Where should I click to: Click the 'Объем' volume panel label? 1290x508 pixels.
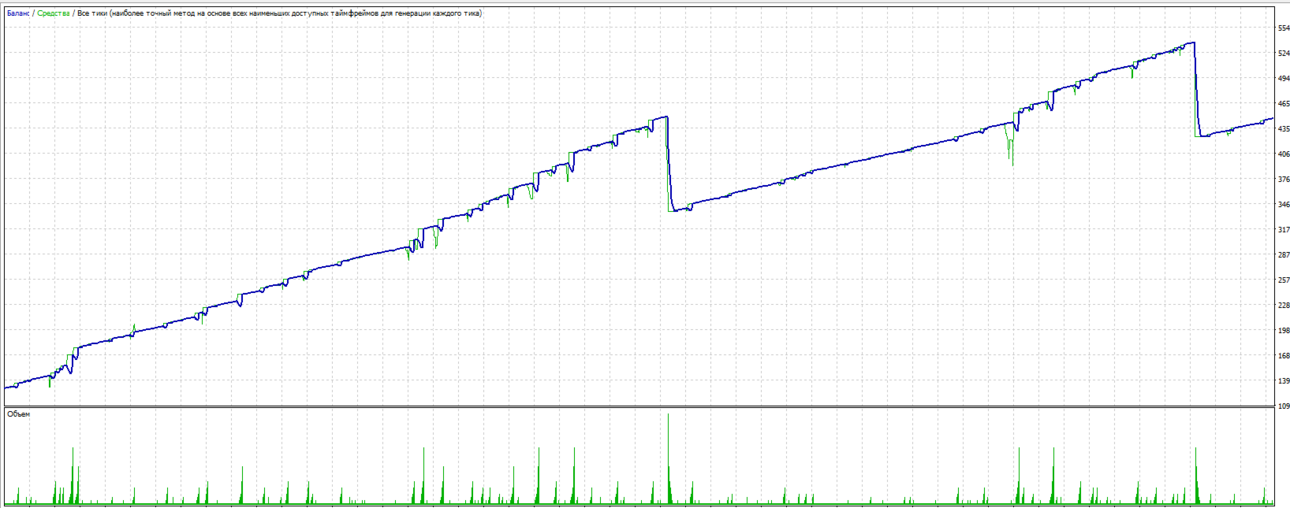tap(18, 413)
